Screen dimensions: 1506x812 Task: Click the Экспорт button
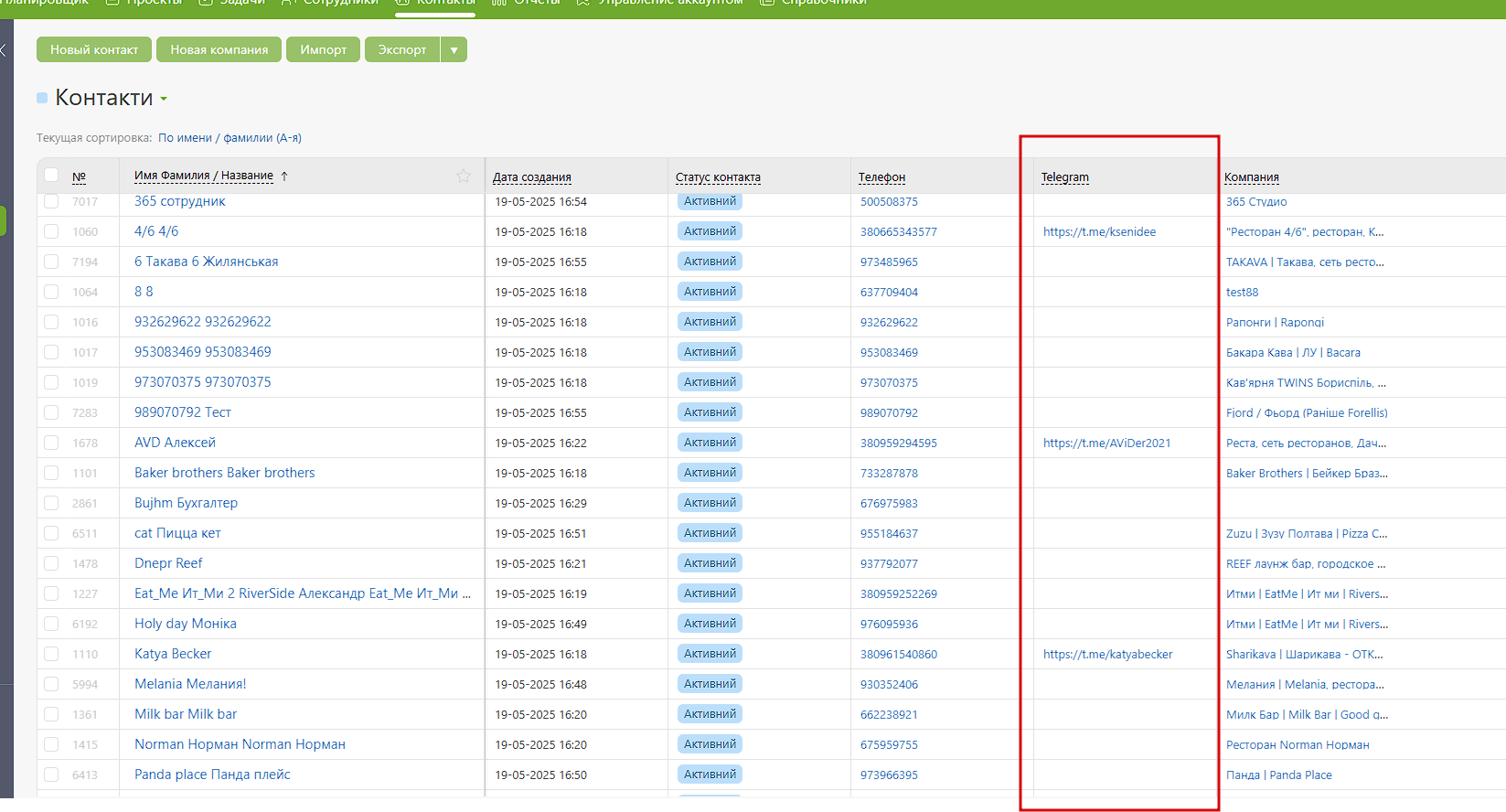point(402,49)
